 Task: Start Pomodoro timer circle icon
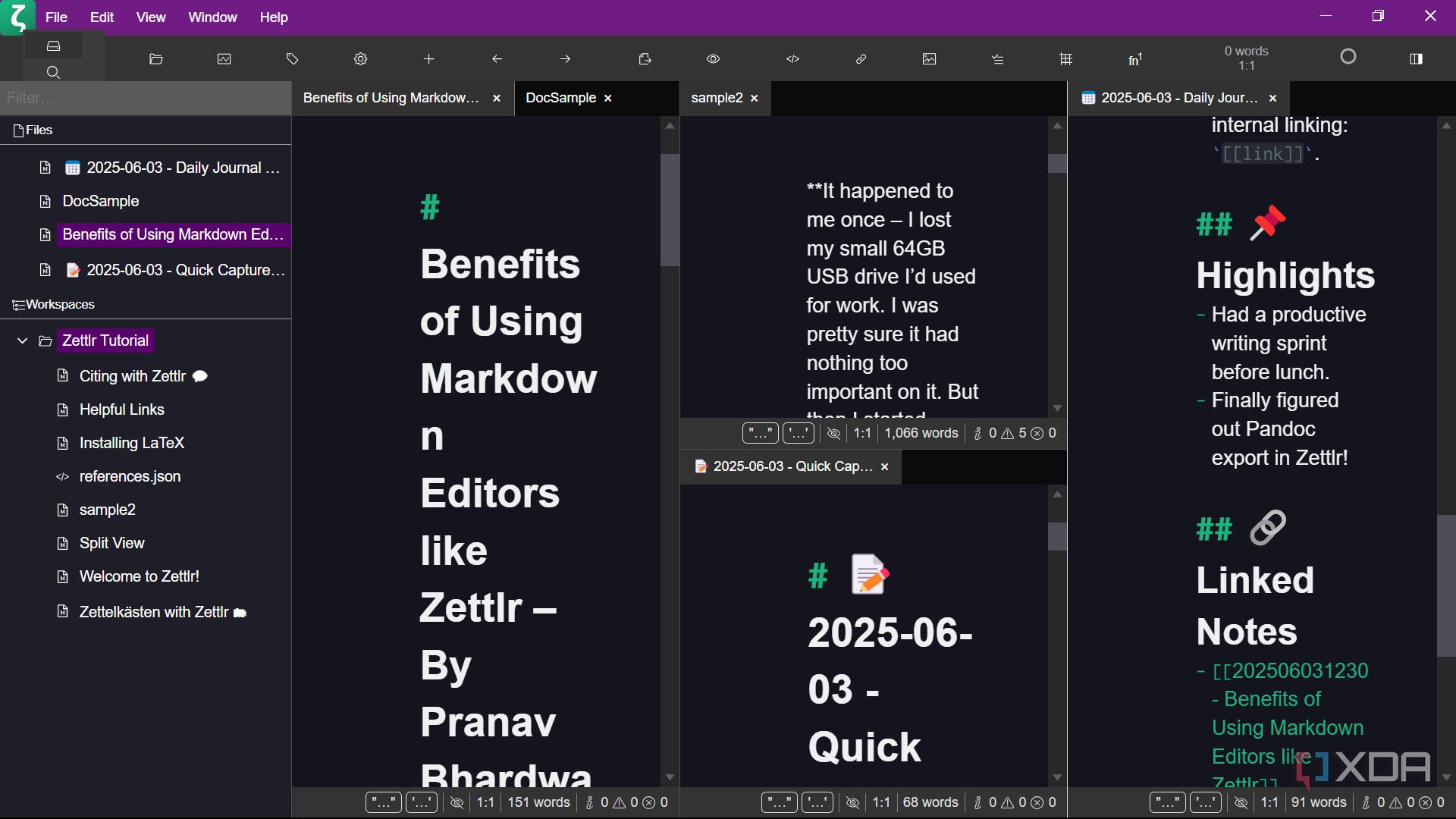(1348, 57)
